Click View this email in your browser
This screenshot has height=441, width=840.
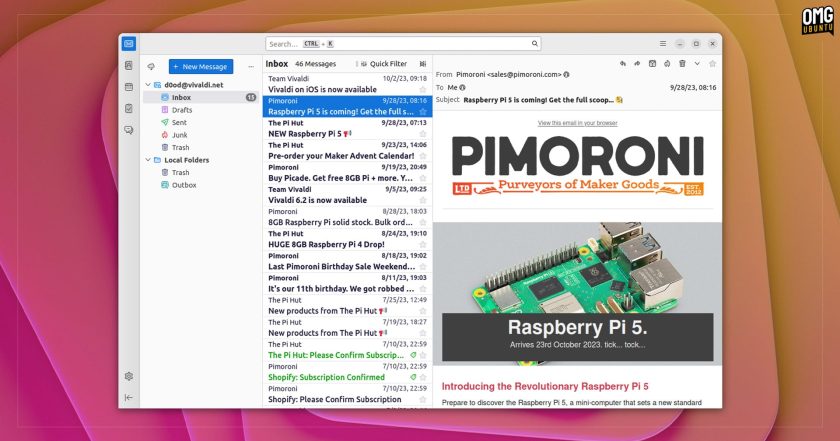pyautogui.click(x=578, y=123)
